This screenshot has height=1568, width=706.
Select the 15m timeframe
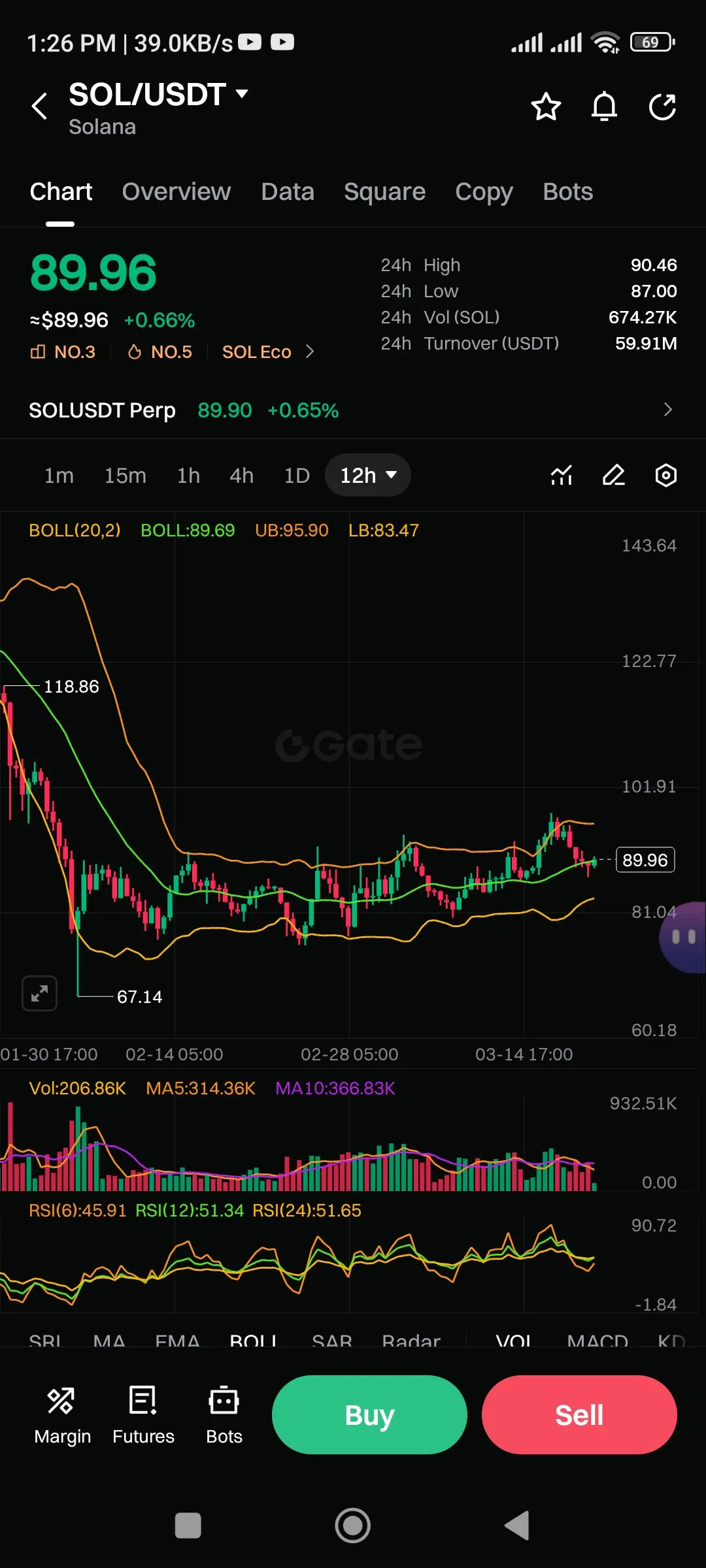point(125,475)
